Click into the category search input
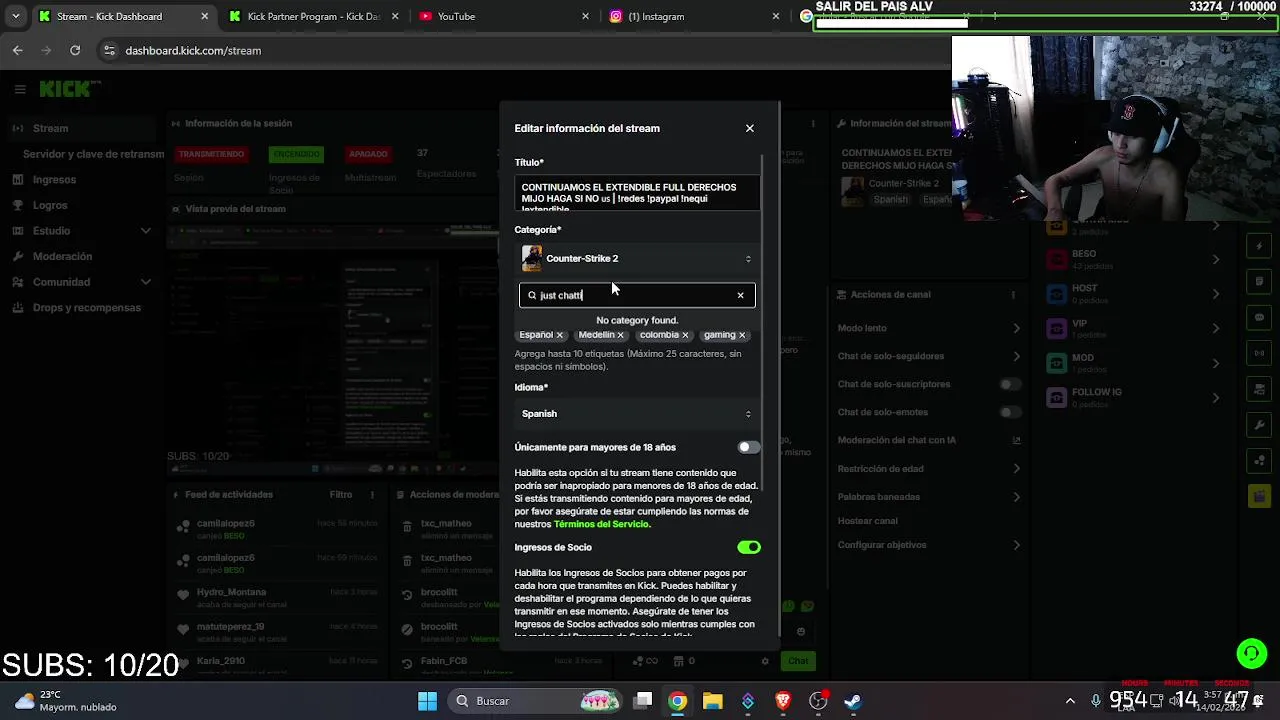 coord(636,295)
